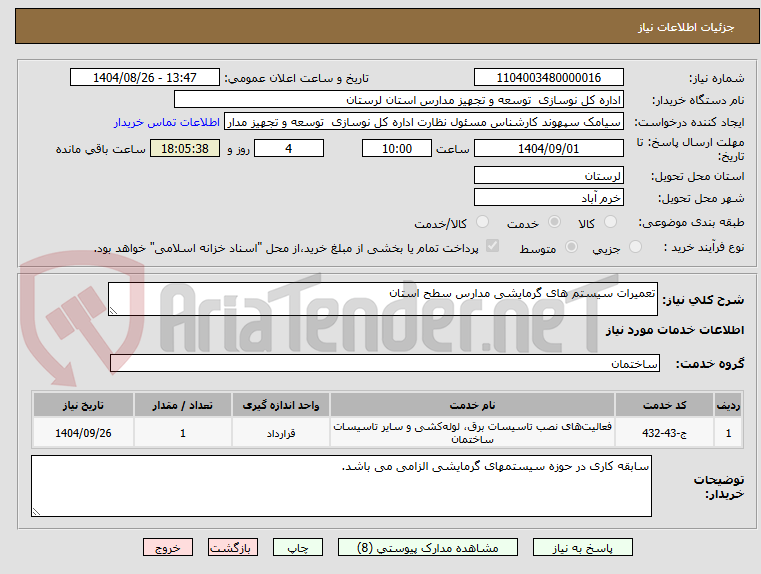
Task: Select the 'کالا' radio button
Action: pyautogui.click(x=610, y=222)
